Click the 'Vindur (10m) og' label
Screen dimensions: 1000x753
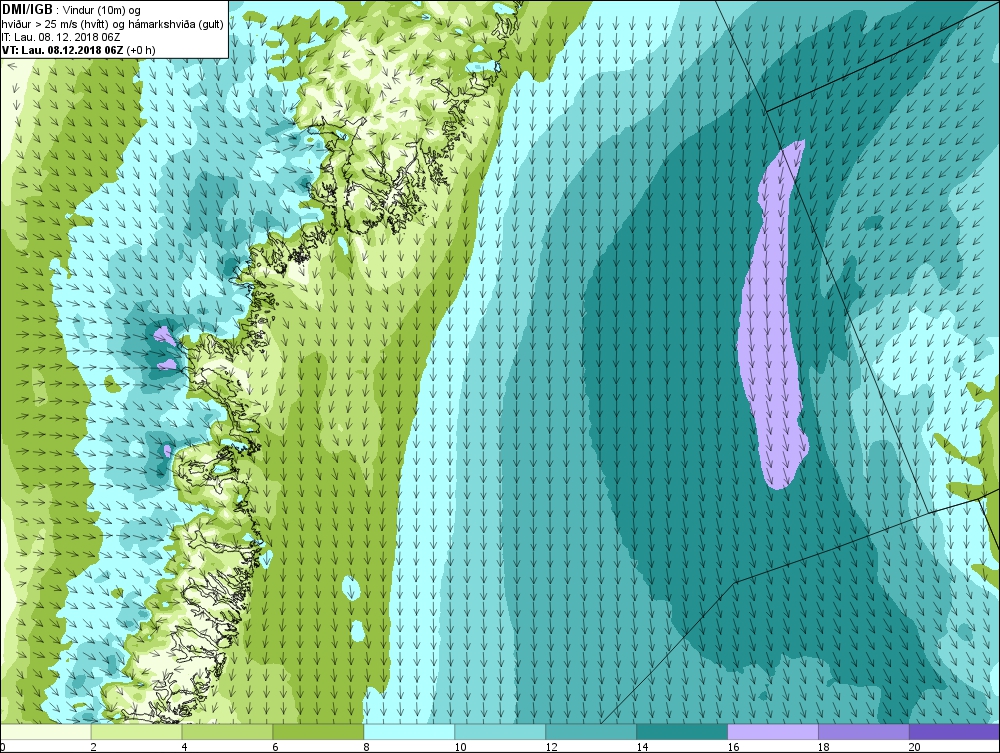tap(102, 10)
